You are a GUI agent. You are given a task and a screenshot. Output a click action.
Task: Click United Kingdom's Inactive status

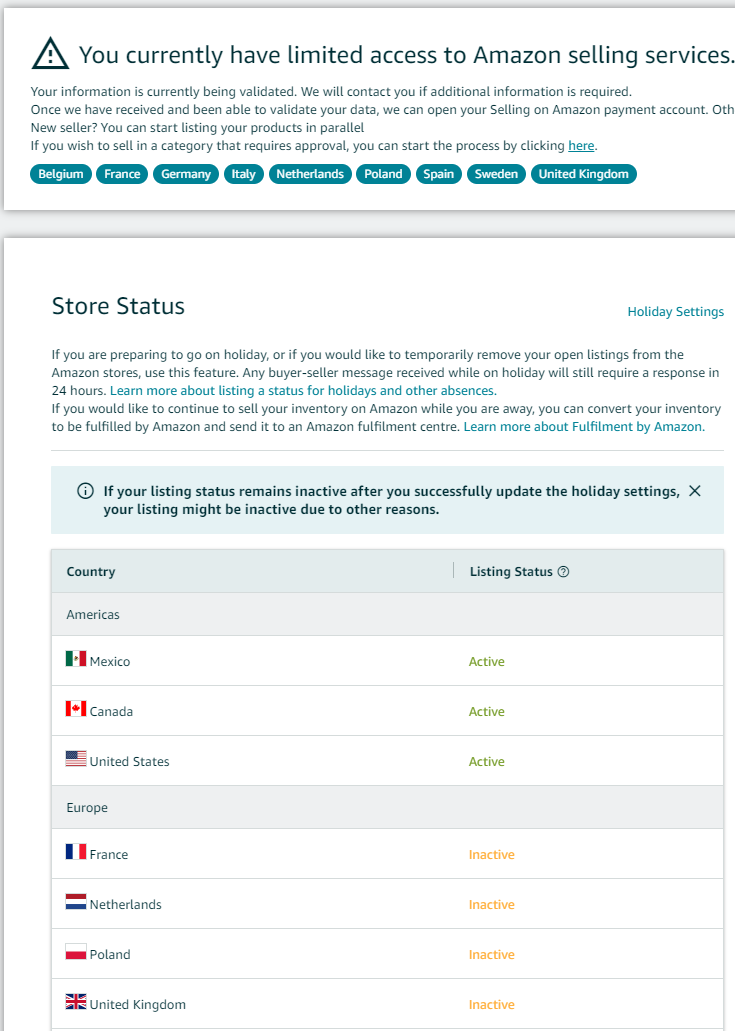492,1005
